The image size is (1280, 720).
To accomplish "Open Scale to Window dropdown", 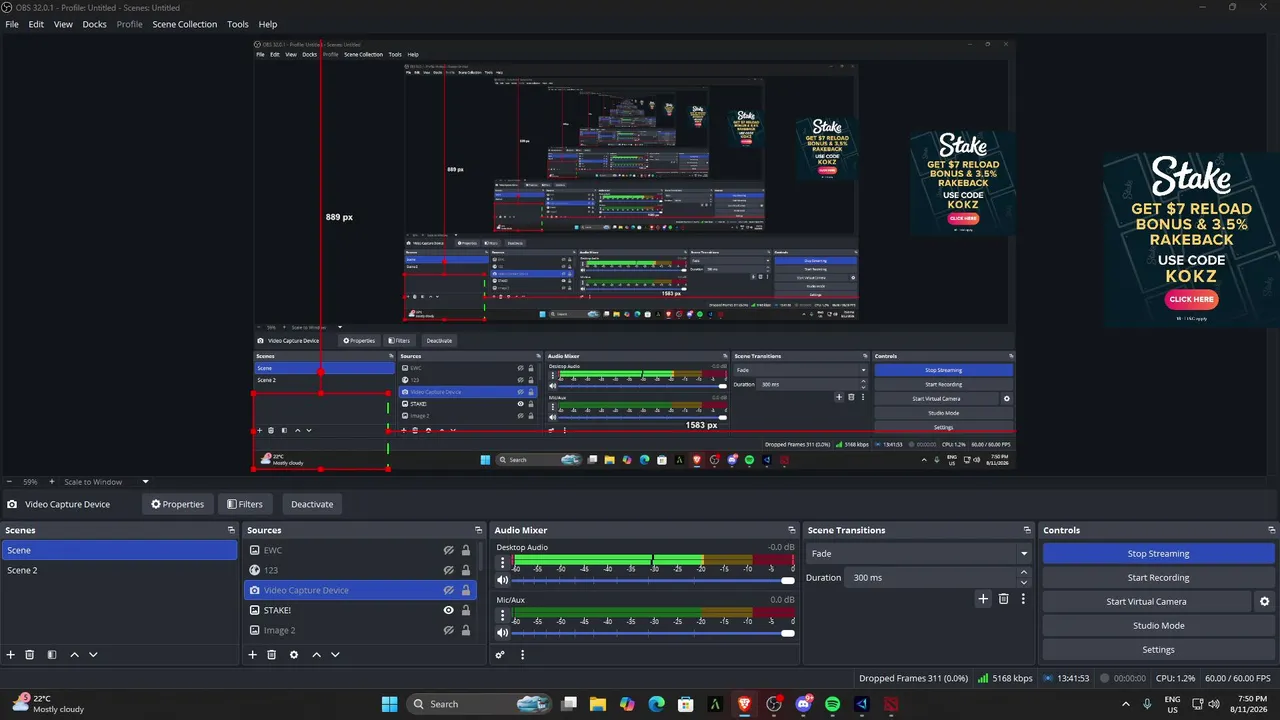I will tap(107, 482).
